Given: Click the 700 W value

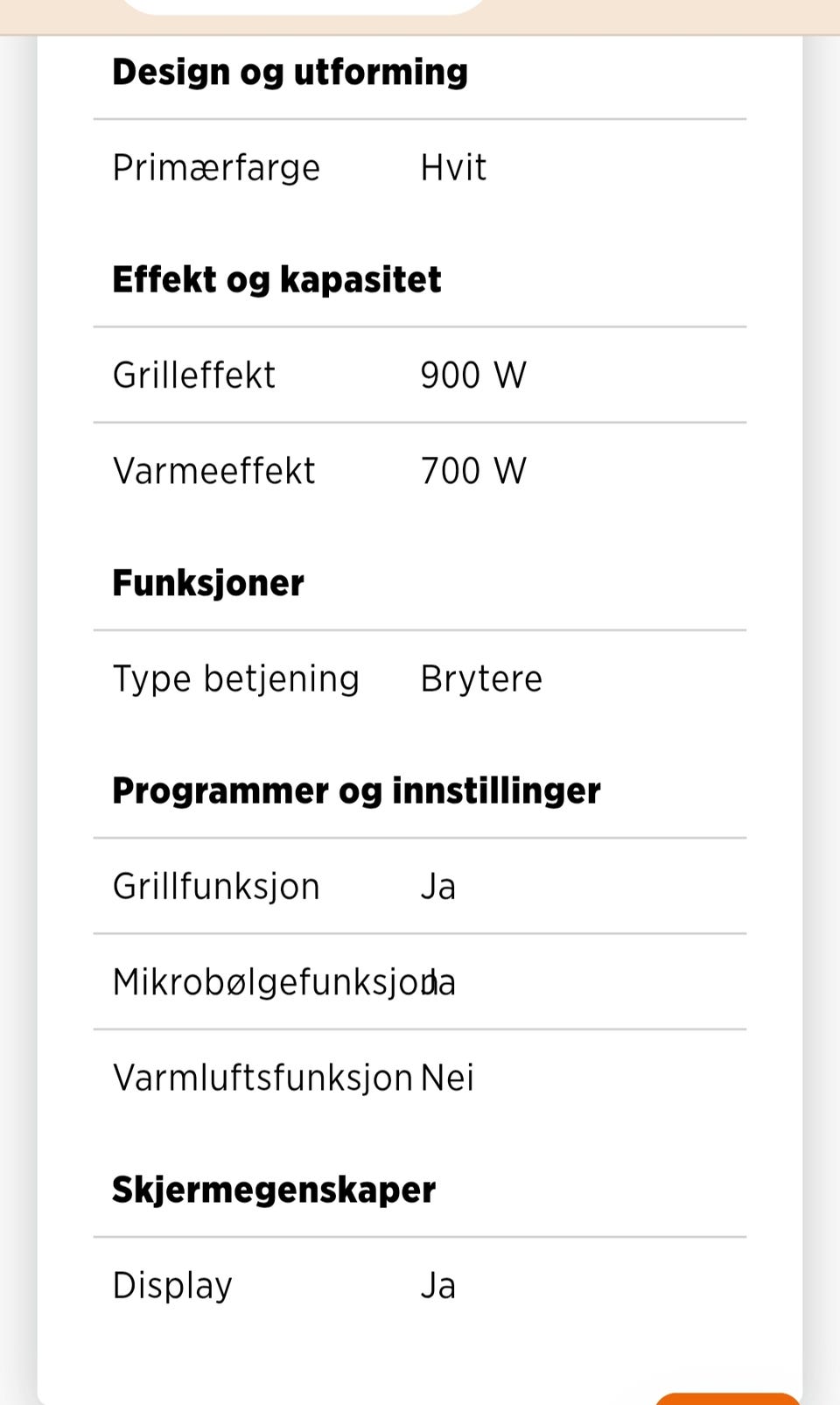Looking at the screenshot, I should 473,471.
